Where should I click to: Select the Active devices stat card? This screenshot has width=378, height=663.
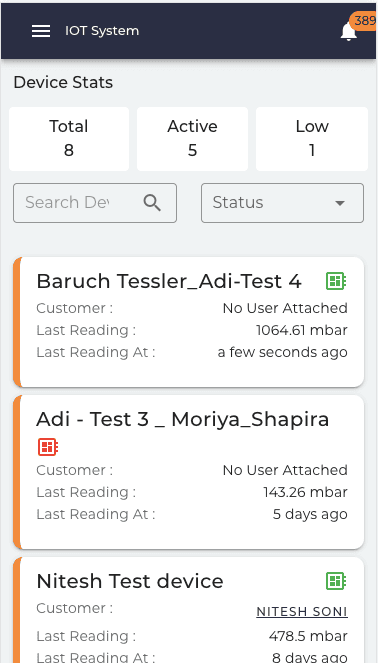coord(192,139)
